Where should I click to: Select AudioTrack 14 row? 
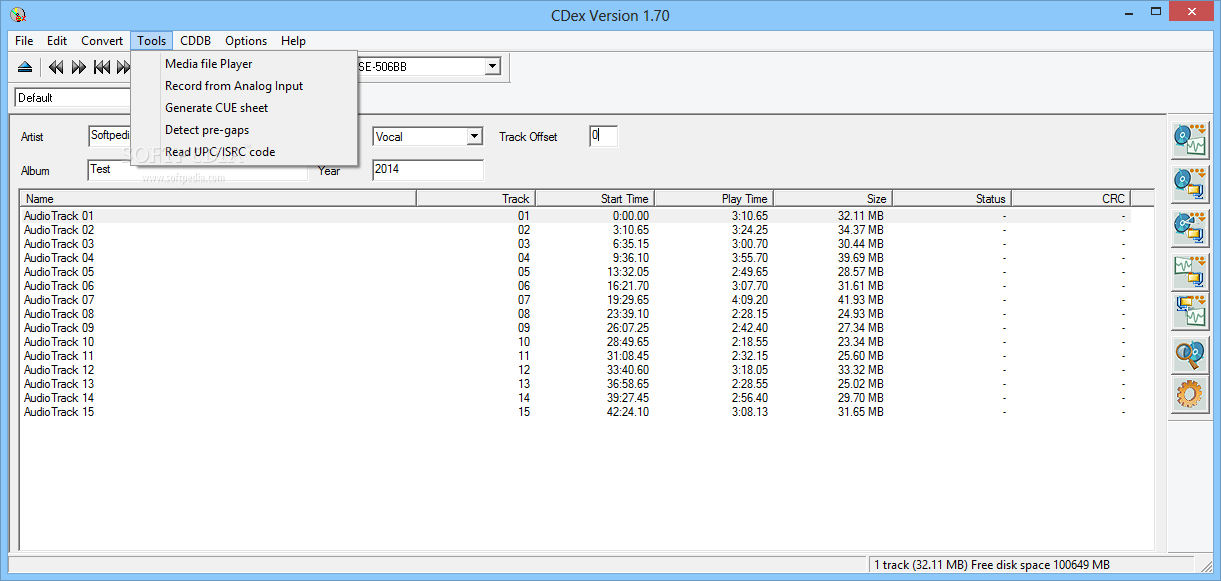coord(587,398)
